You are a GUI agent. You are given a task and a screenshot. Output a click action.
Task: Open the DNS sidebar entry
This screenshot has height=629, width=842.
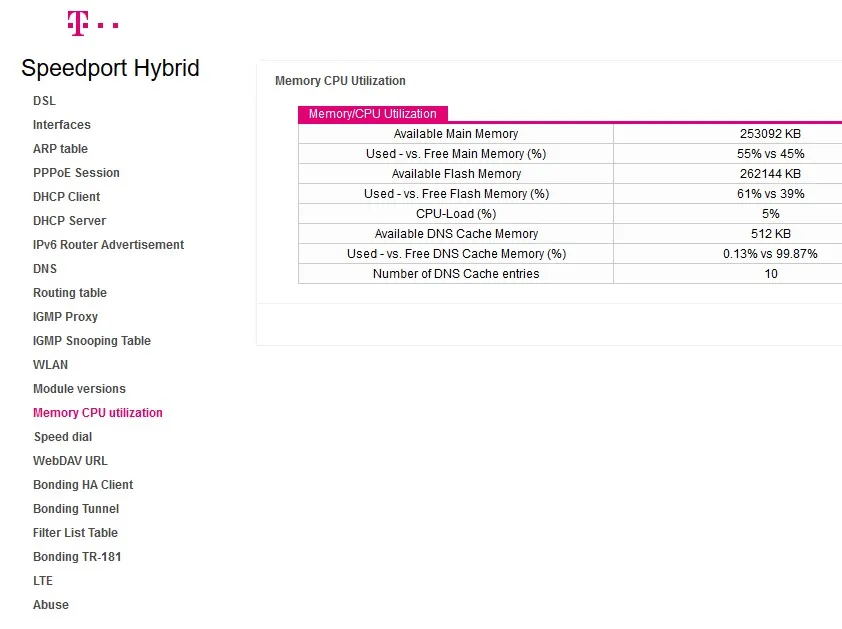pyautogui.click(x=45, y=269)
